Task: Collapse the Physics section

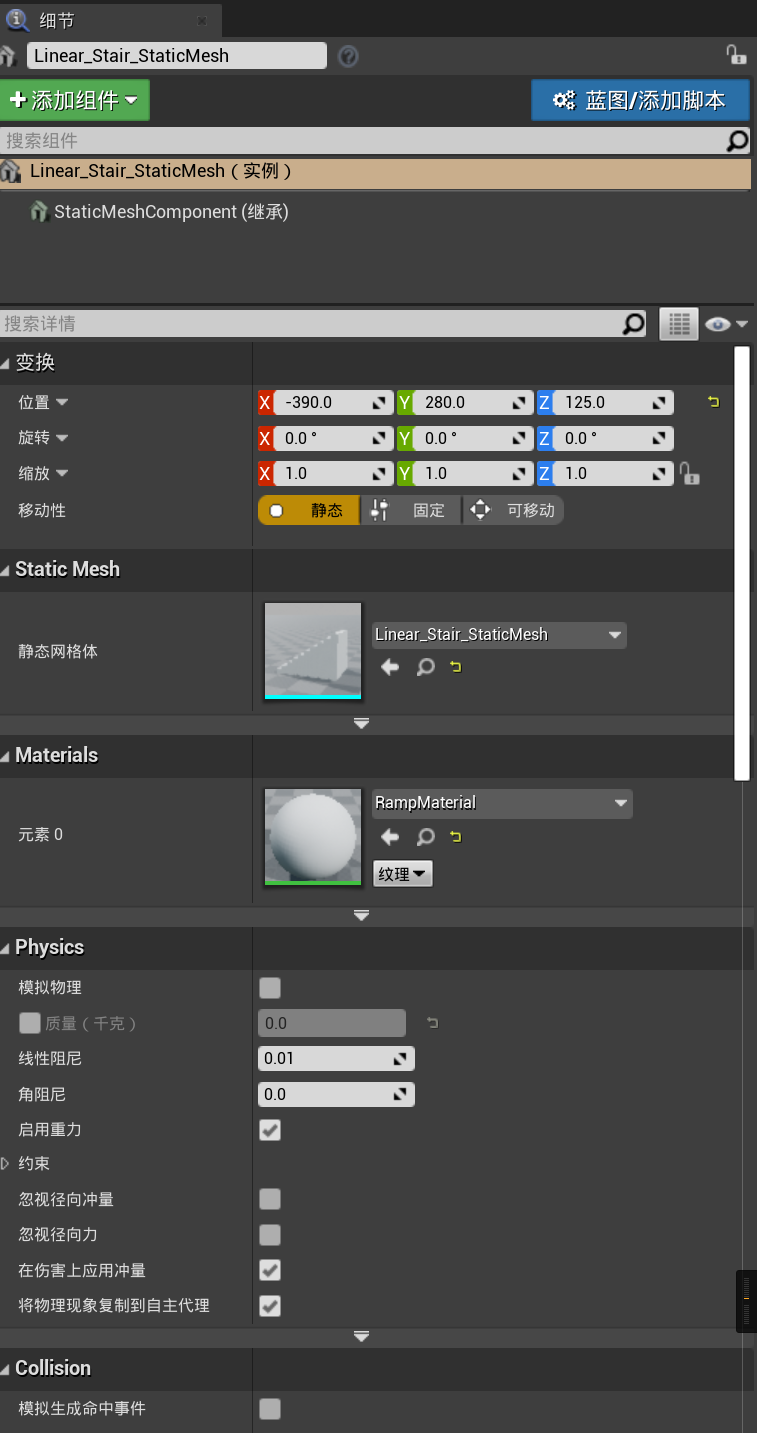Action: click(x=6, y=948)
